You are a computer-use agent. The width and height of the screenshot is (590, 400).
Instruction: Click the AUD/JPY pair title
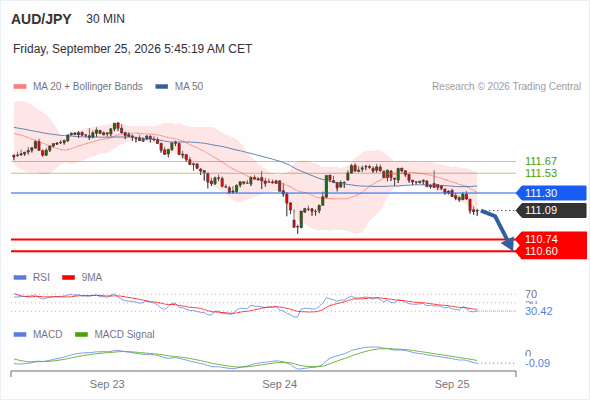41,19
